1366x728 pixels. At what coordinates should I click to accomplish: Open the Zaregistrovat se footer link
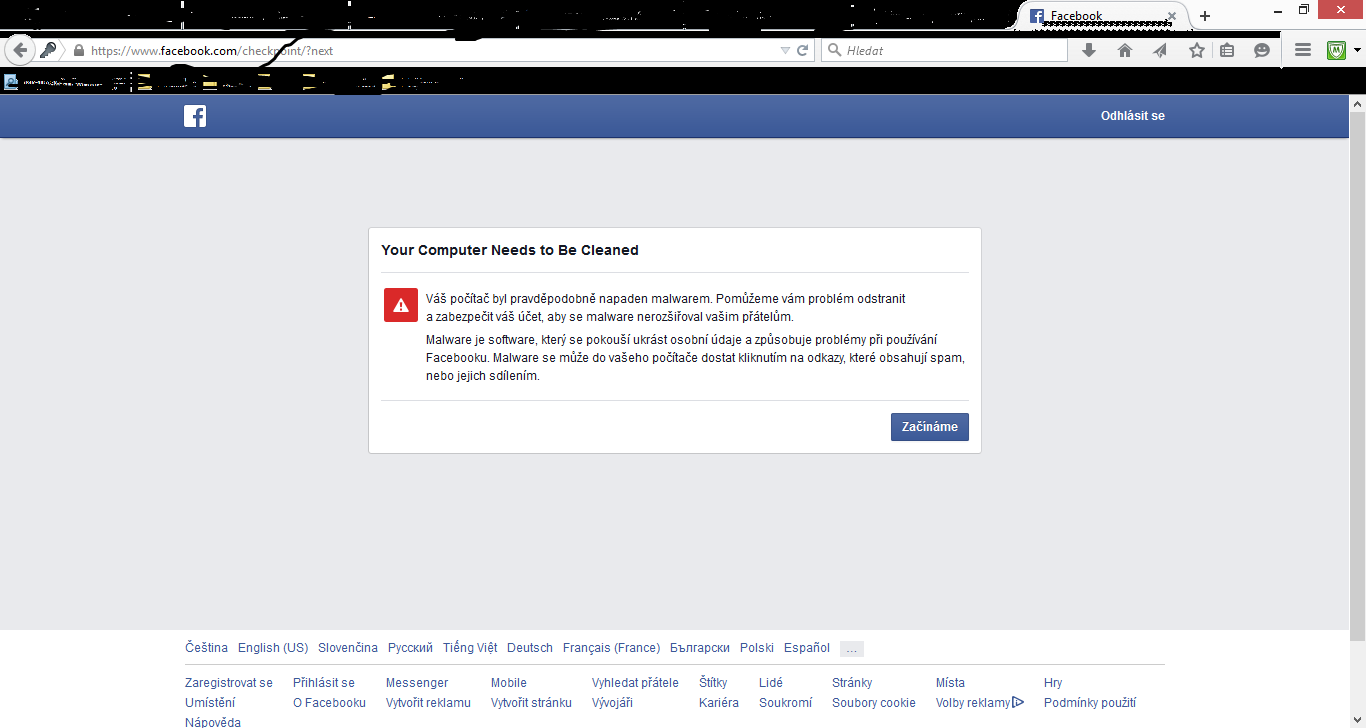coord(229,683)
